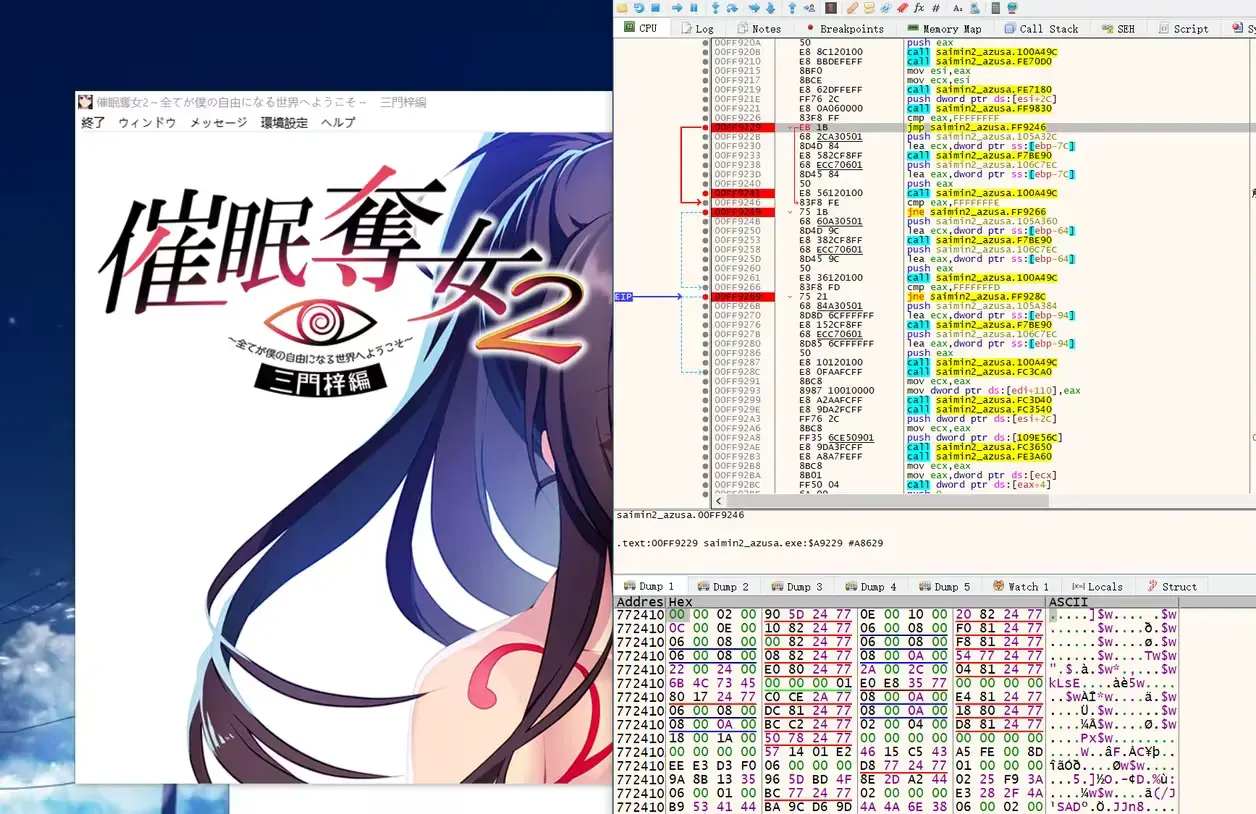Viewport: 1256px width, 814px height.
Task: Click the Step Over toolbar icon
Action: coord(732,8)
